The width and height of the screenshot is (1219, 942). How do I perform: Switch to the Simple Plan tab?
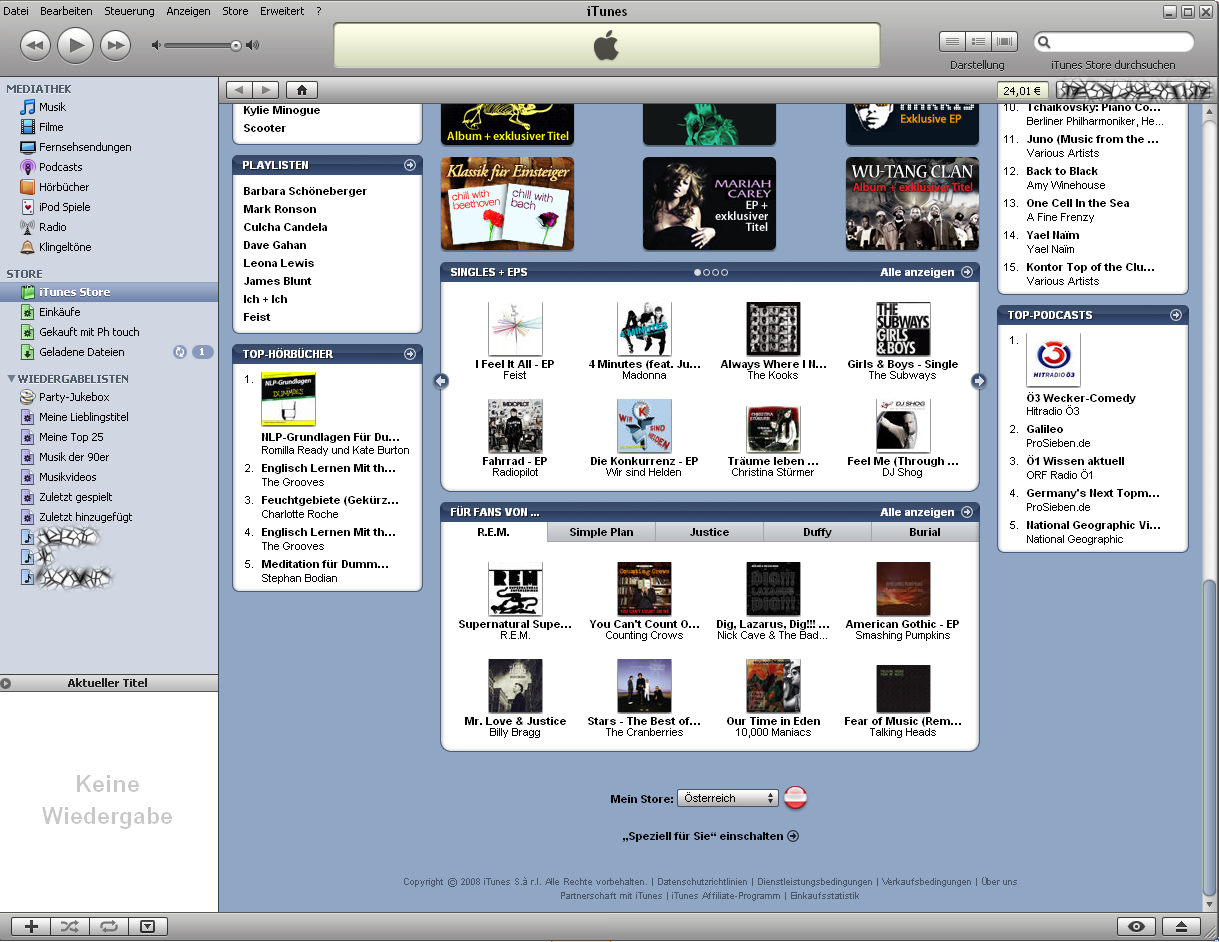602,532
